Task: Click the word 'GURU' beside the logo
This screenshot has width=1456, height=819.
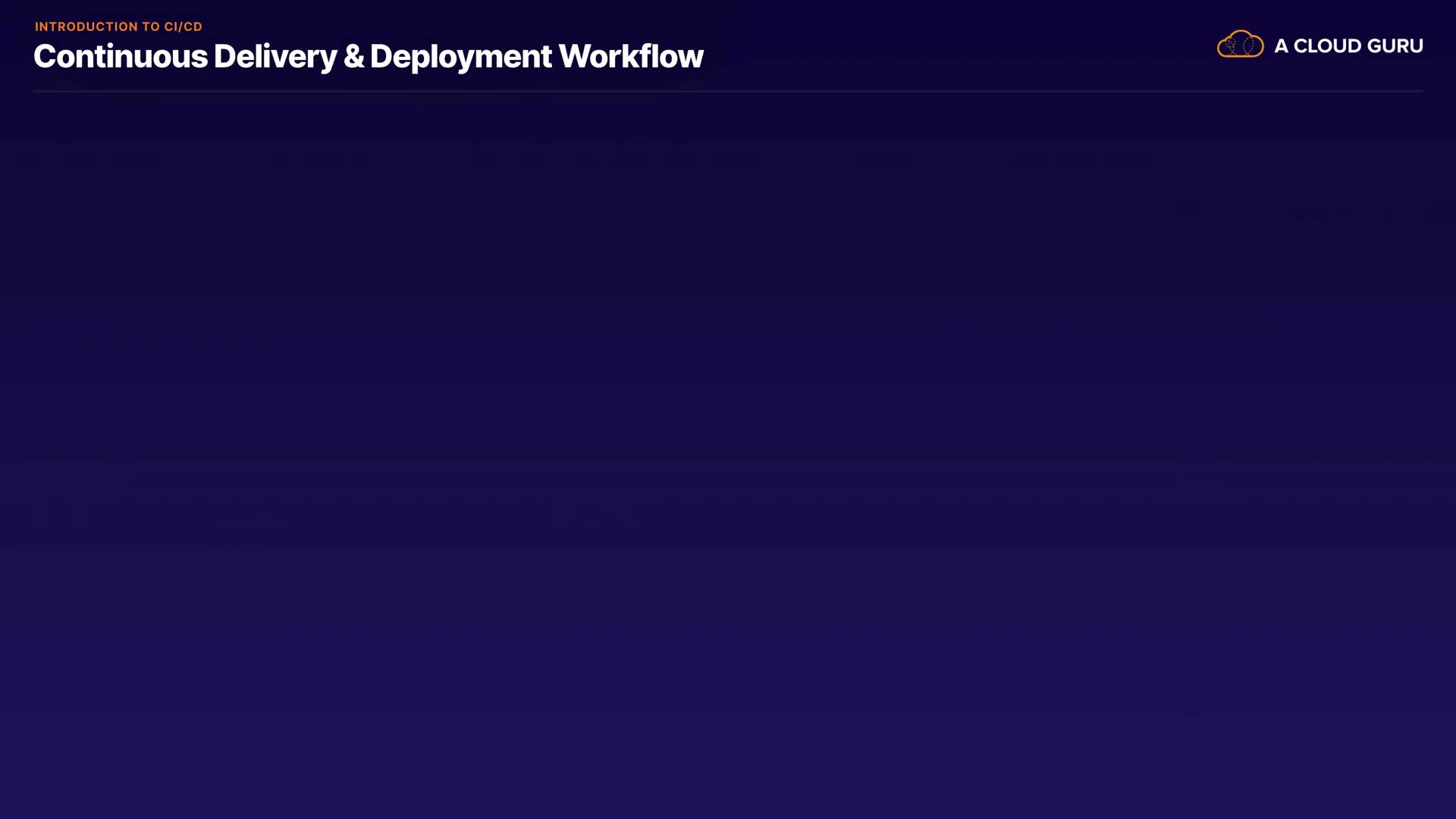Action: pos(1395,46)
